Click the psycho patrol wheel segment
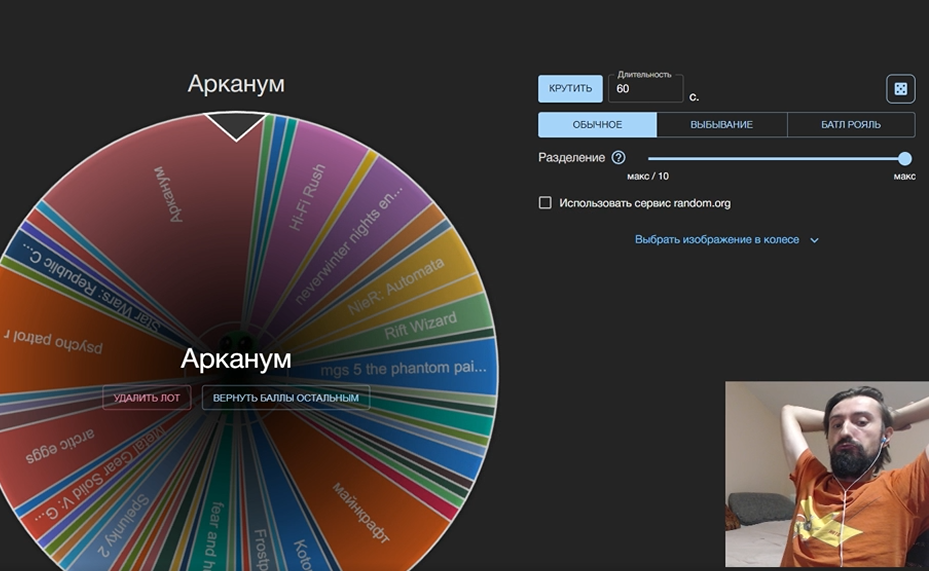This screenshot has height=571, width=929. [x=53, y=341]
